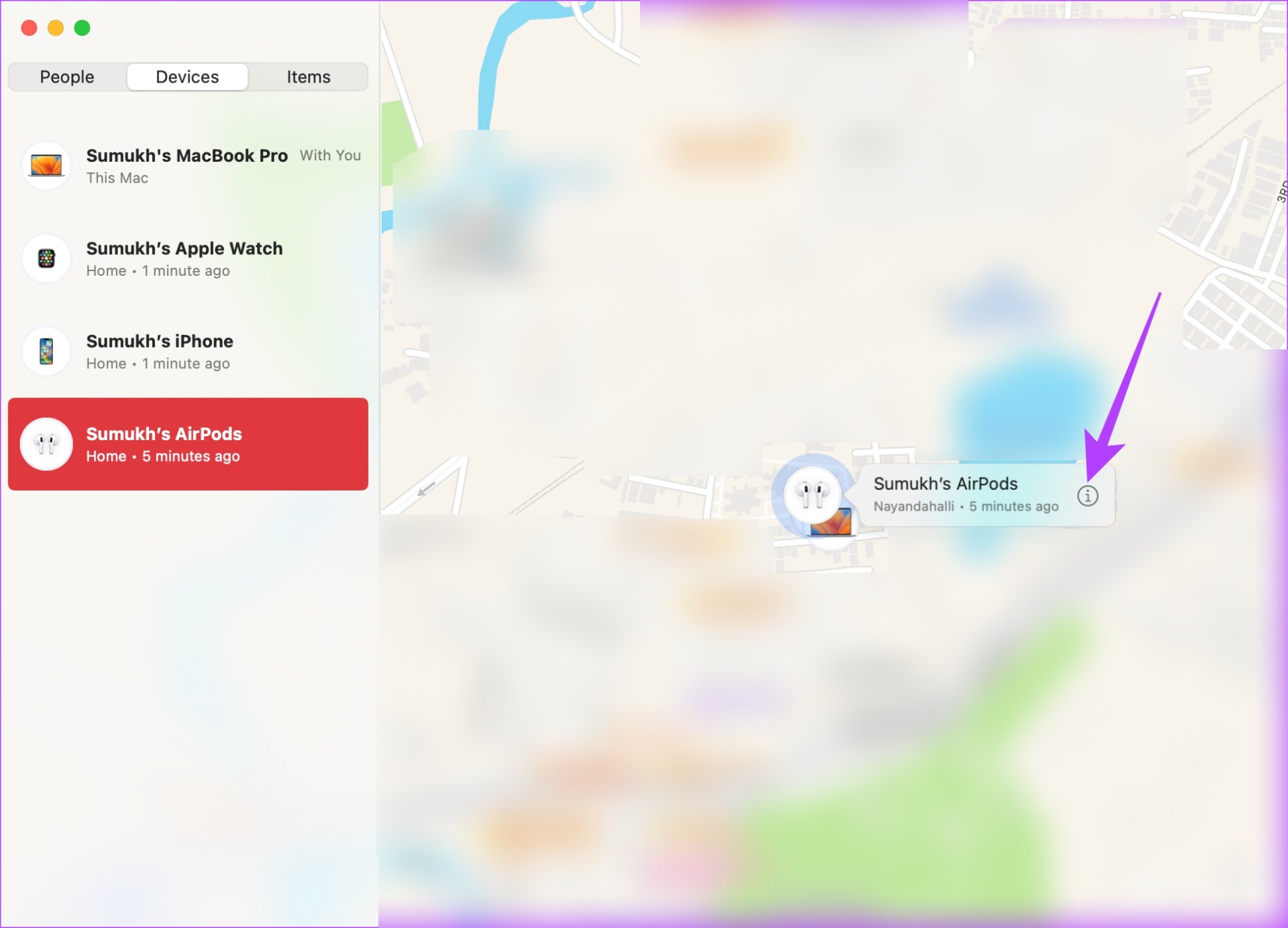
Task: Click the Nayandahalli location text in the callout
Action: tap(914, 507)
